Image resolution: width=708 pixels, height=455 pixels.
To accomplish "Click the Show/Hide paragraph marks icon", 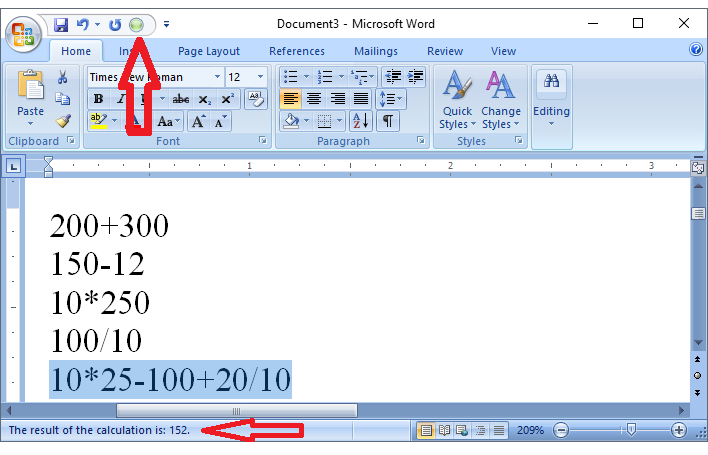I will 386,121.
